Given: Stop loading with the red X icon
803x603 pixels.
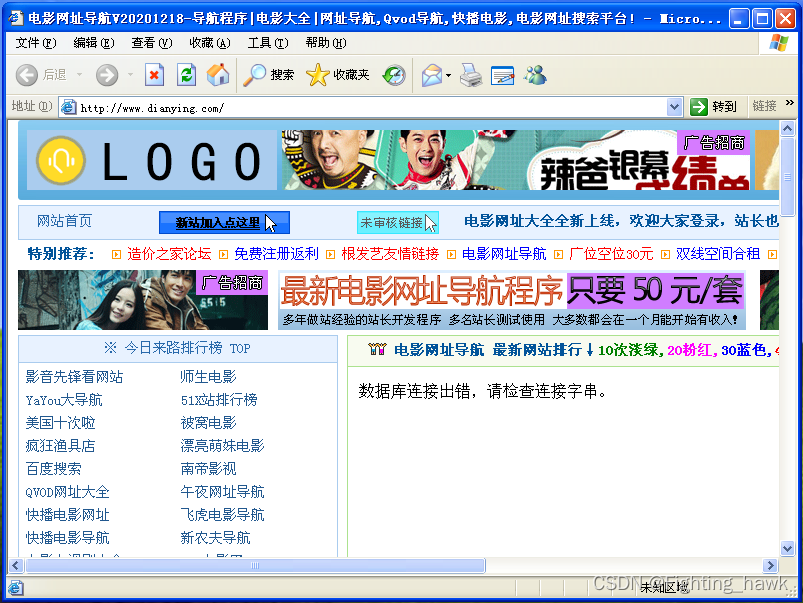Looking at the screenshot, I should pyautogui.click(x=153, y=75).
